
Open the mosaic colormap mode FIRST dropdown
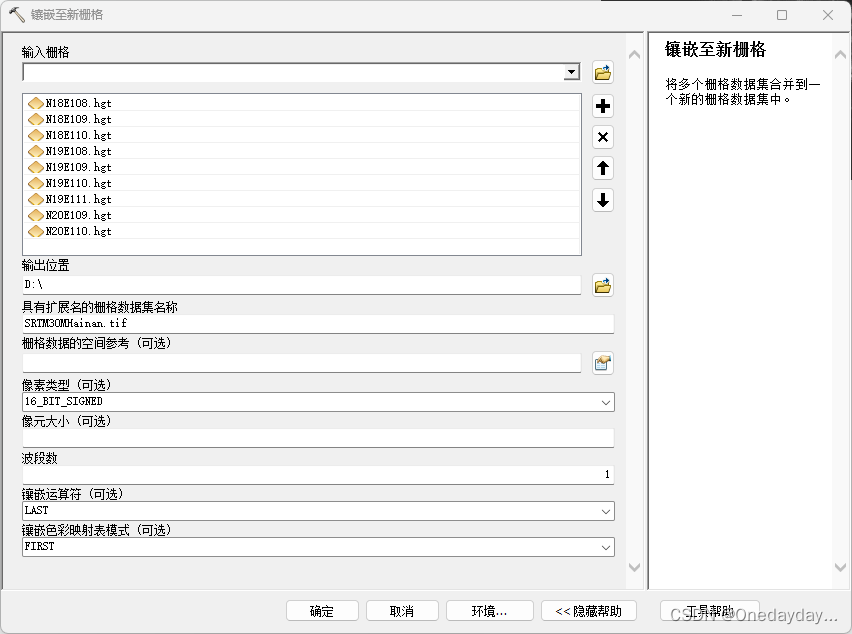(607, 546)
